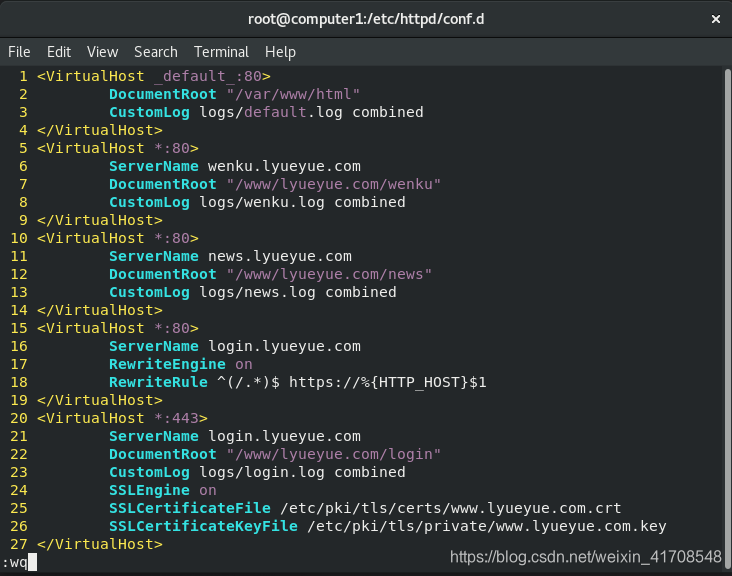Open the View menu
This screenshot has width=732, height=576.
tap(103, 52)
